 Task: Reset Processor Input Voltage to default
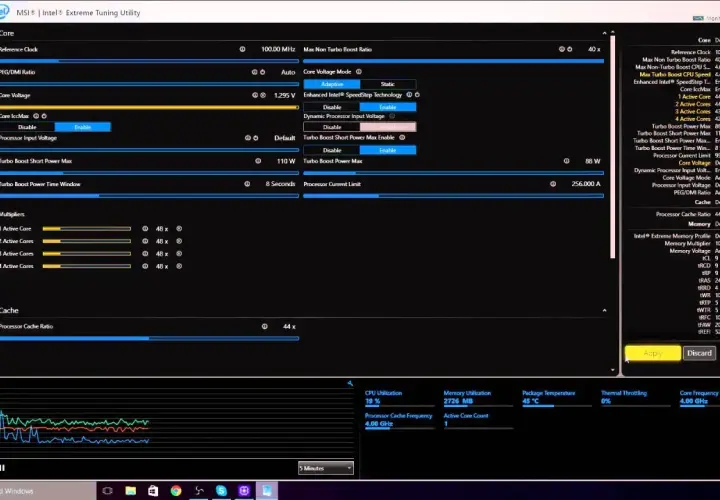coord(256,138)
